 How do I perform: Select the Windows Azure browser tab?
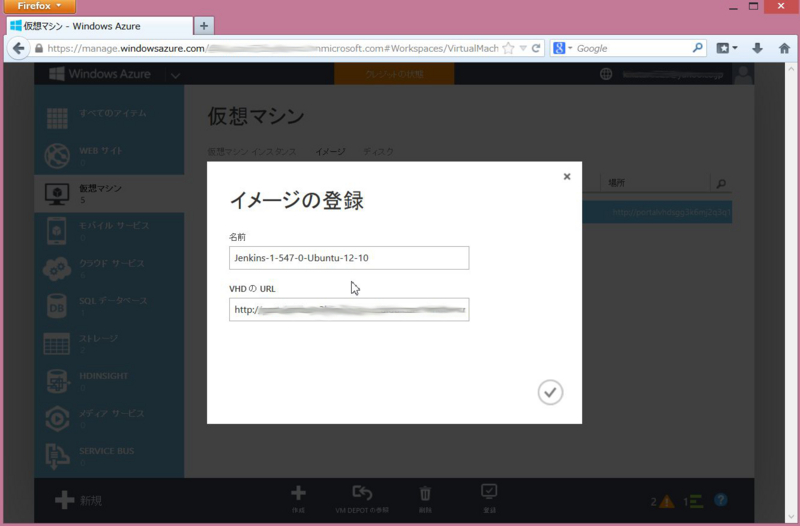coord(100,26)
